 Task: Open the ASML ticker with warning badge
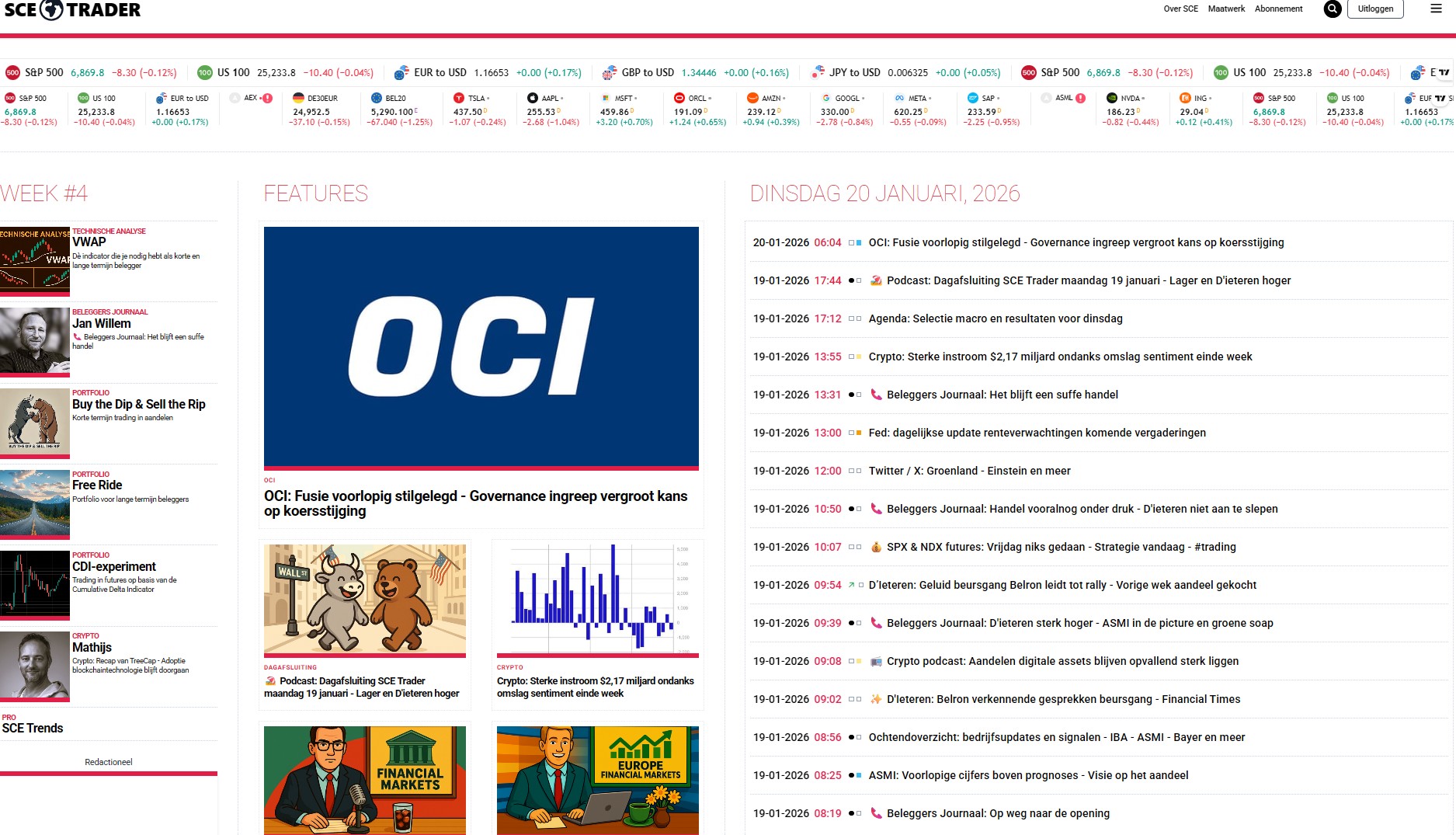(x=1064, y=99)
